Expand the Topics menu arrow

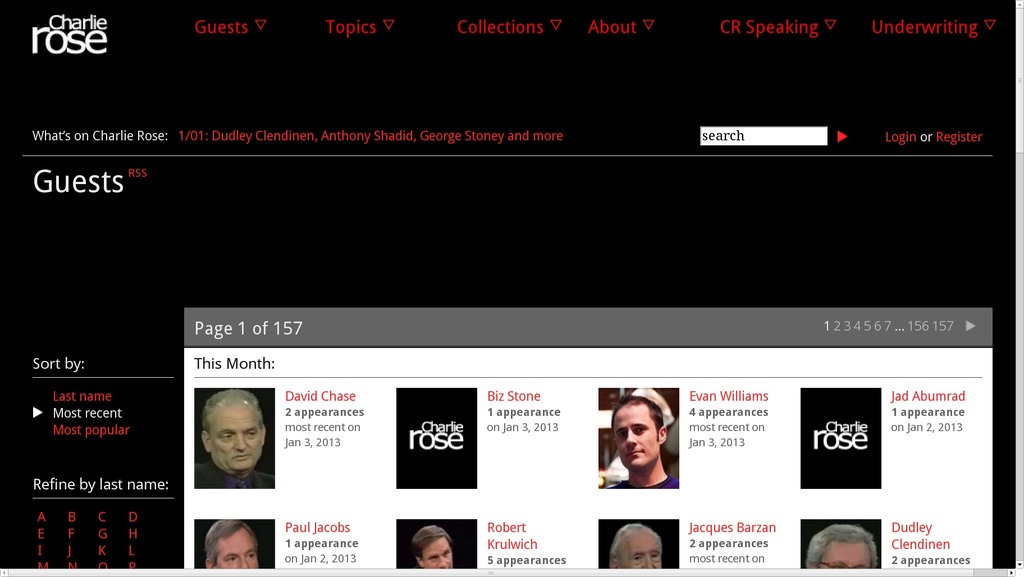389,25
